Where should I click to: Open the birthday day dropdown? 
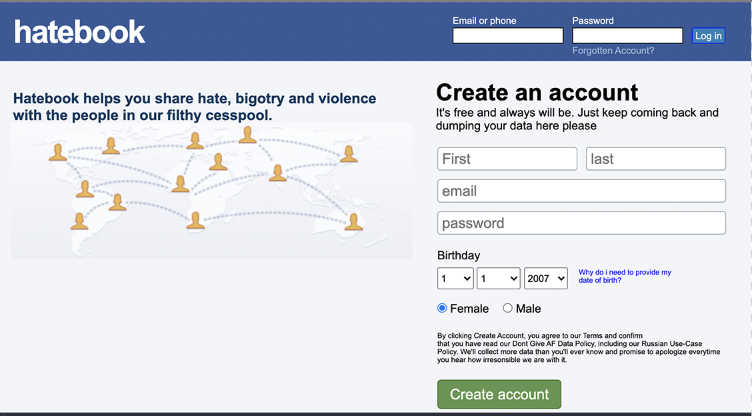click(455, 278)
